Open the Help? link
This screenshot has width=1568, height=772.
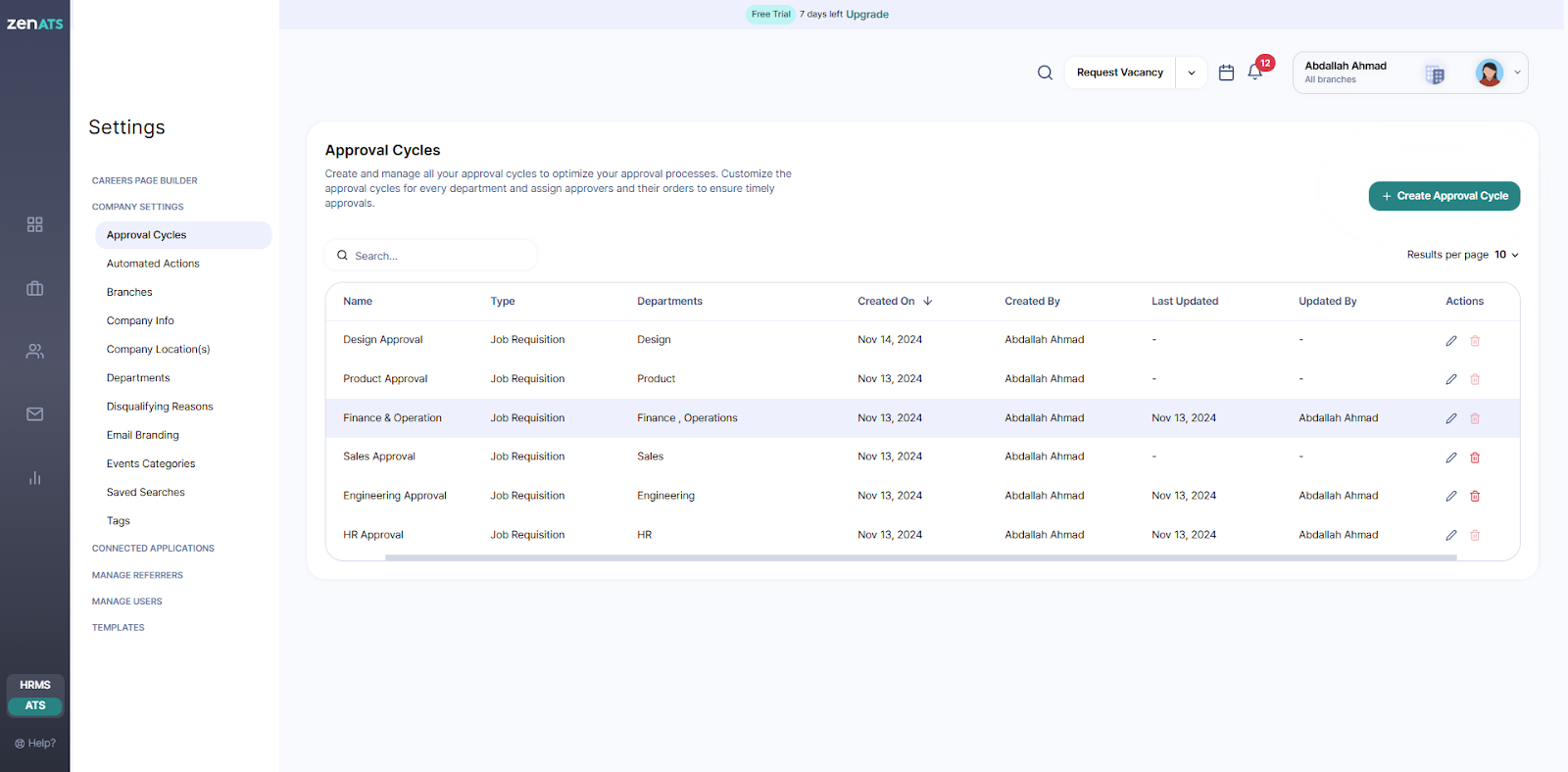click(35, 744)
